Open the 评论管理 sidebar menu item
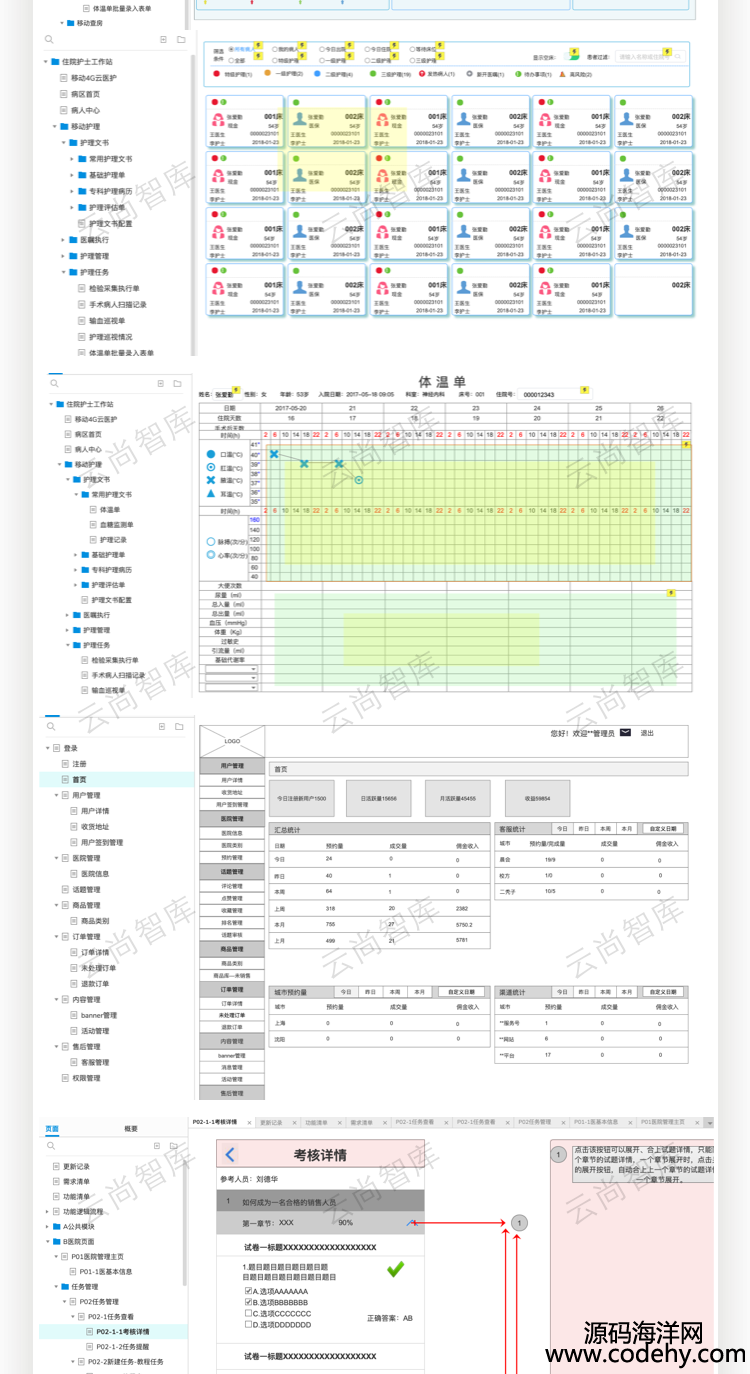Viewport: 750px width, 1374px height. coord(232,886)
